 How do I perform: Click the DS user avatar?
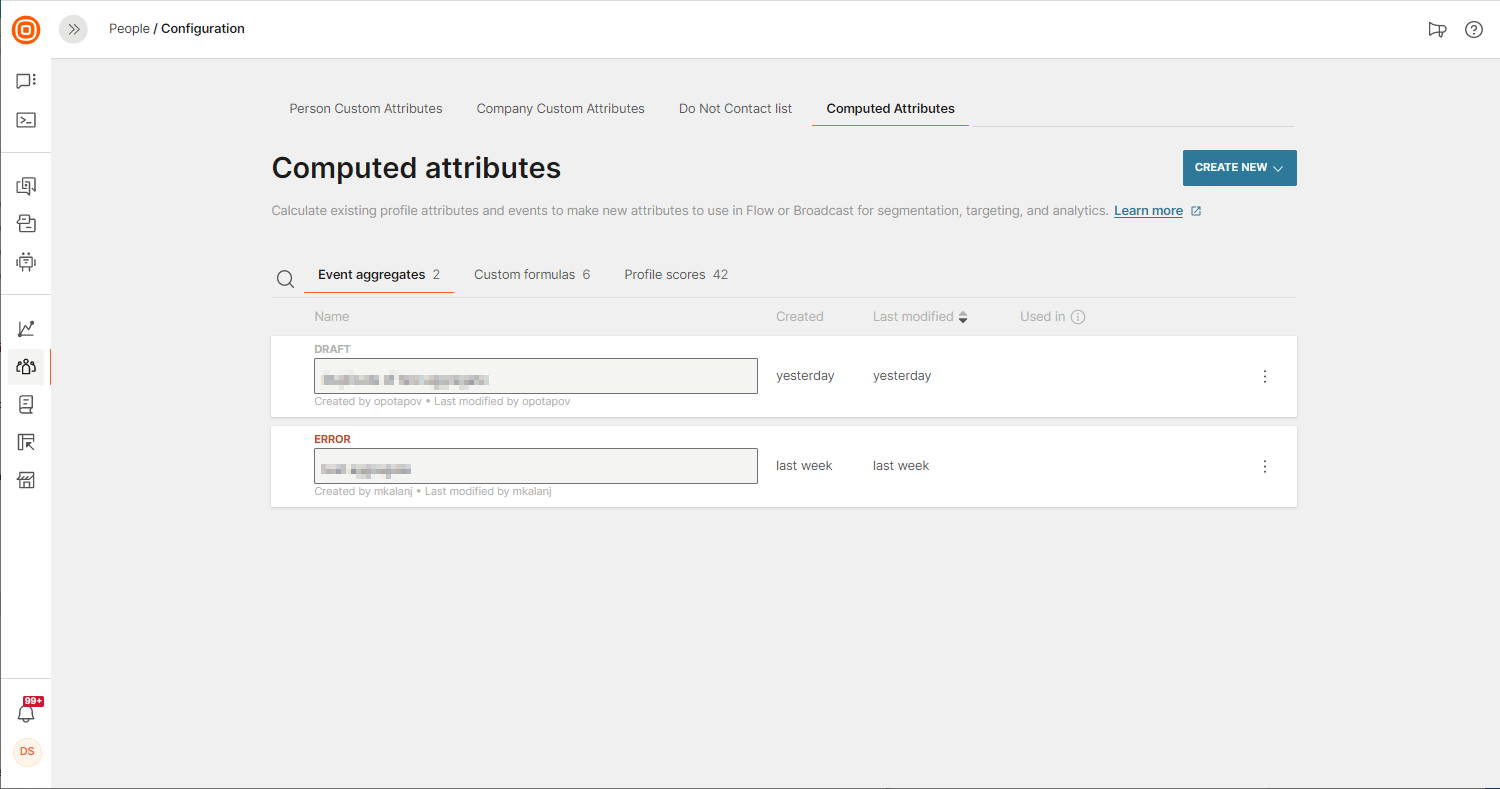[x=27, y=752]
